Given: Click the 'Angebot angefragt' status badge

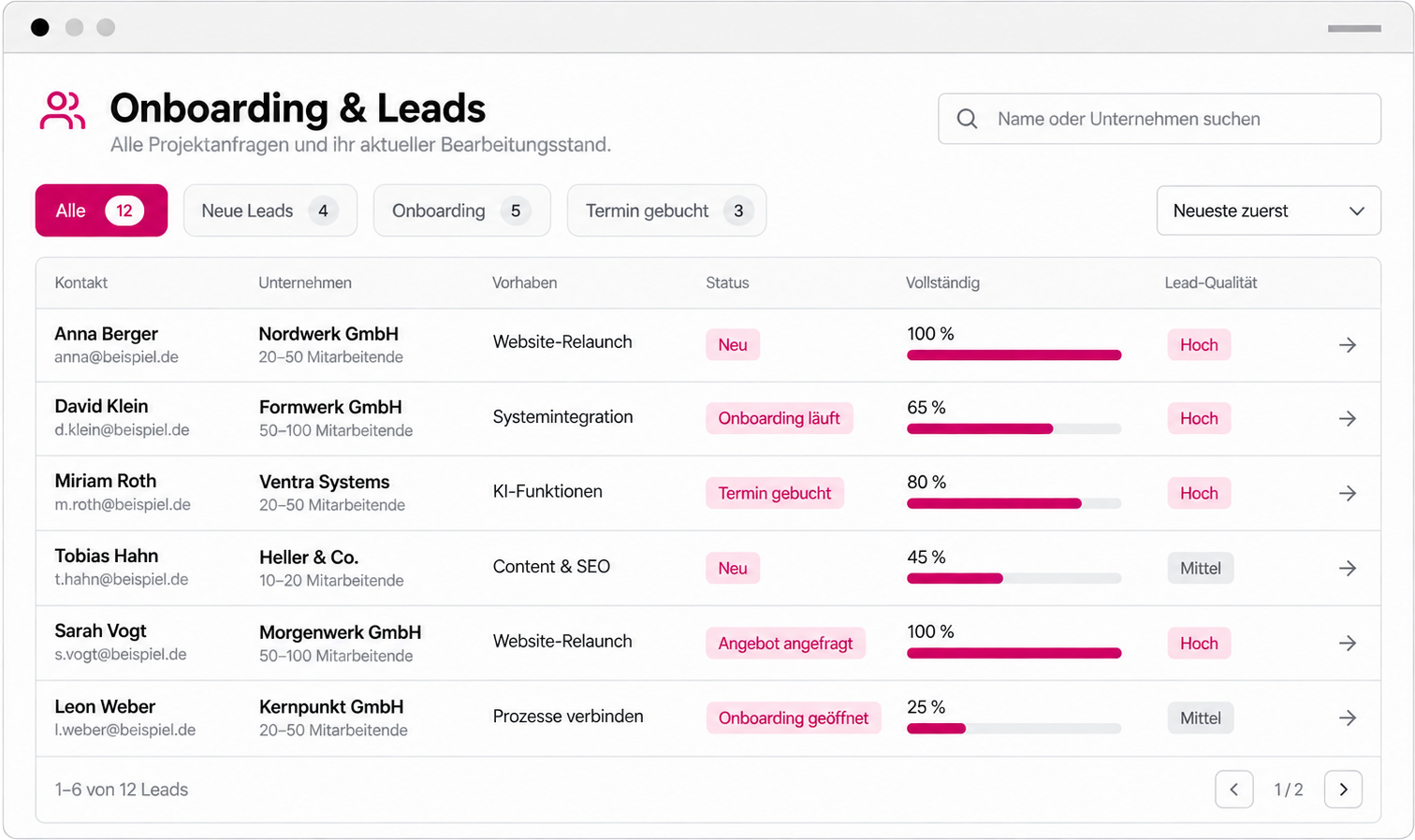Looking at the screenshot, I should (x=785, y=643).
